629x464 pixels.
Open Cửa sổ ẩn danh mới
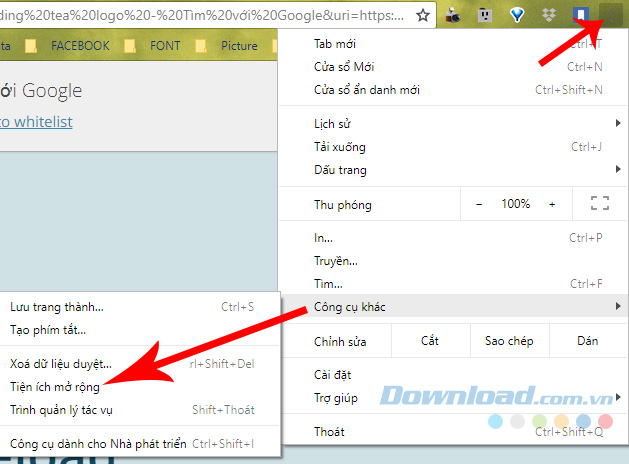(x=453, y=90)
